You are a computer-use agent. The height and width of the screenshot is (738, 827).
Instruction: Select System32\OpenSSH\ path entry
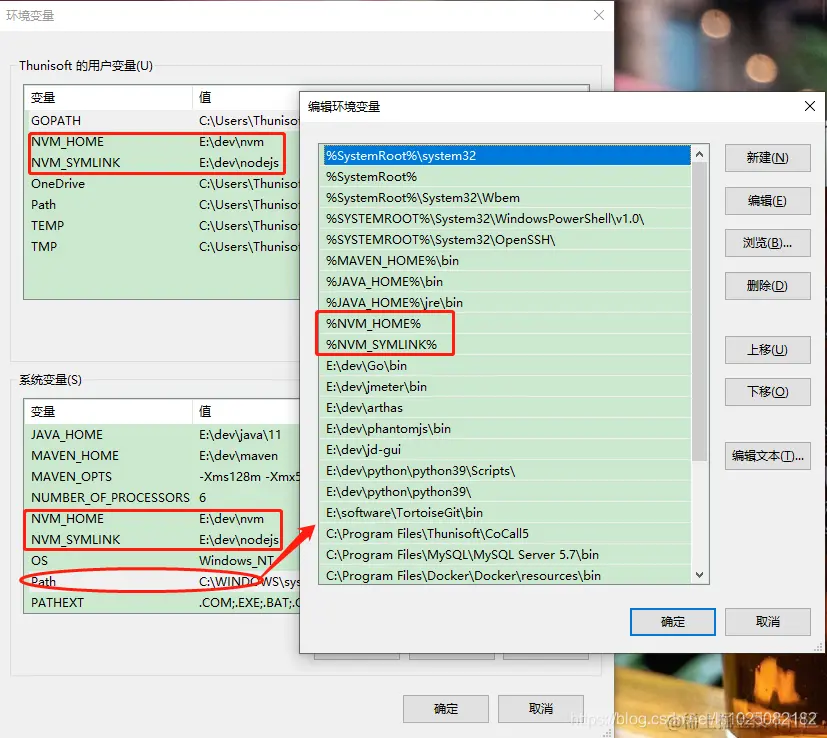[505, 239]
